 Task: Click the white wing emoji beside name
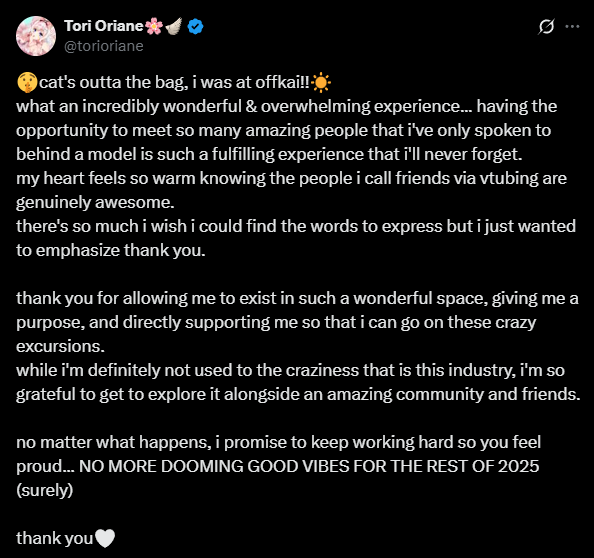[174, 26]
